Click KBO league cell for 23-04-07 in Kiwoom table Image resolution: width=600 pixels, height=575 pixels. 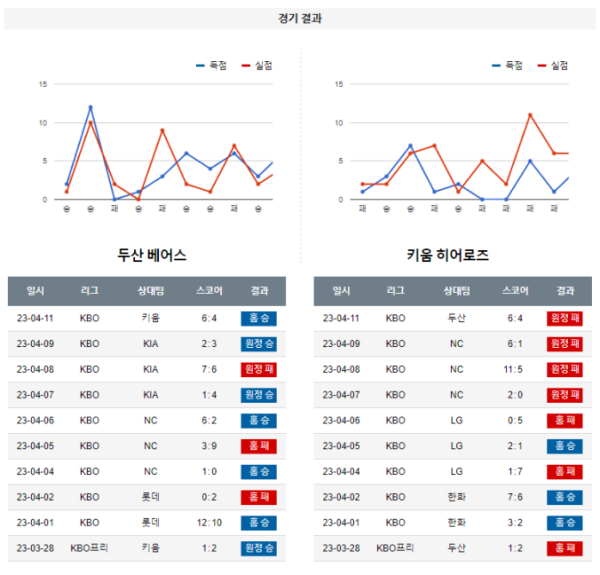pyautogui.click(x=396, y=395)
